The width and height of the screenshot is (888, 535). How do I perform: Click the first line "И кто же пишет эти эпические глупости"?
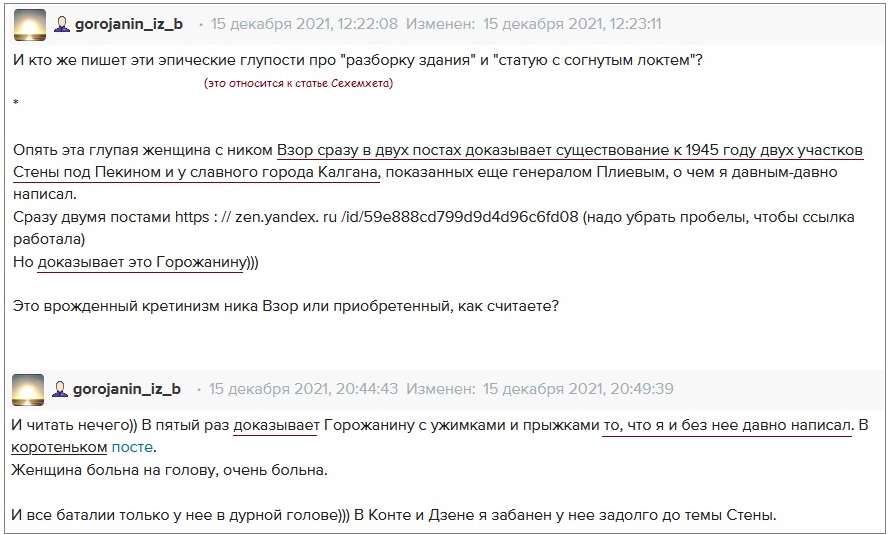click(x=358, y=60)
